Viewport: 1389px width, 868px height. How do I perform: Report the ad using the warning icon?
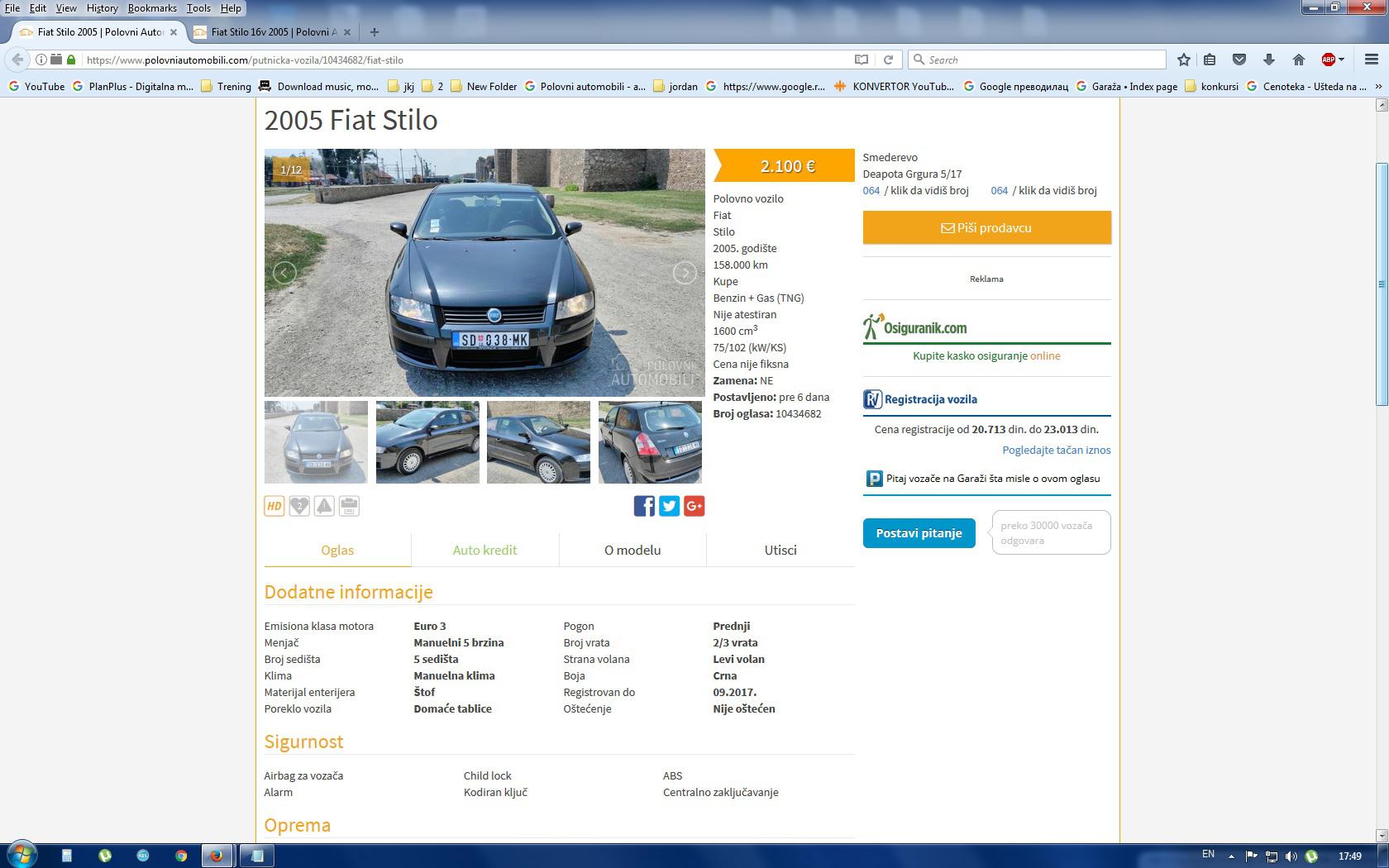click(x=324, y=506)
